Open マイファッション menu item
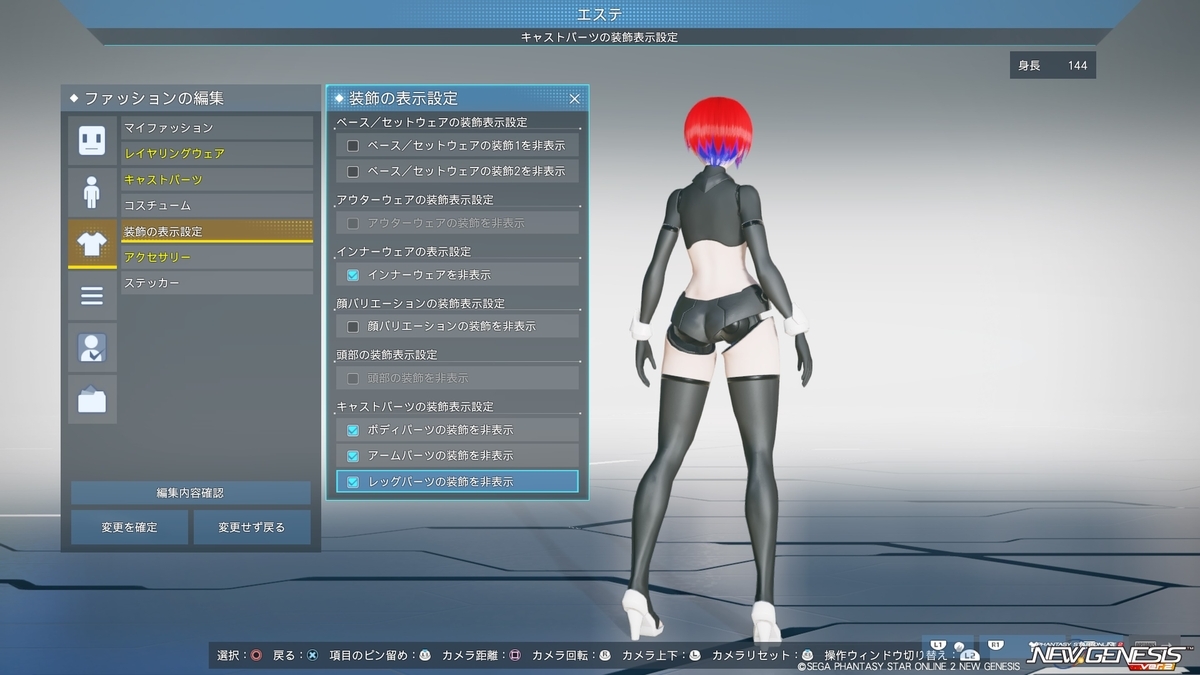 217,128
